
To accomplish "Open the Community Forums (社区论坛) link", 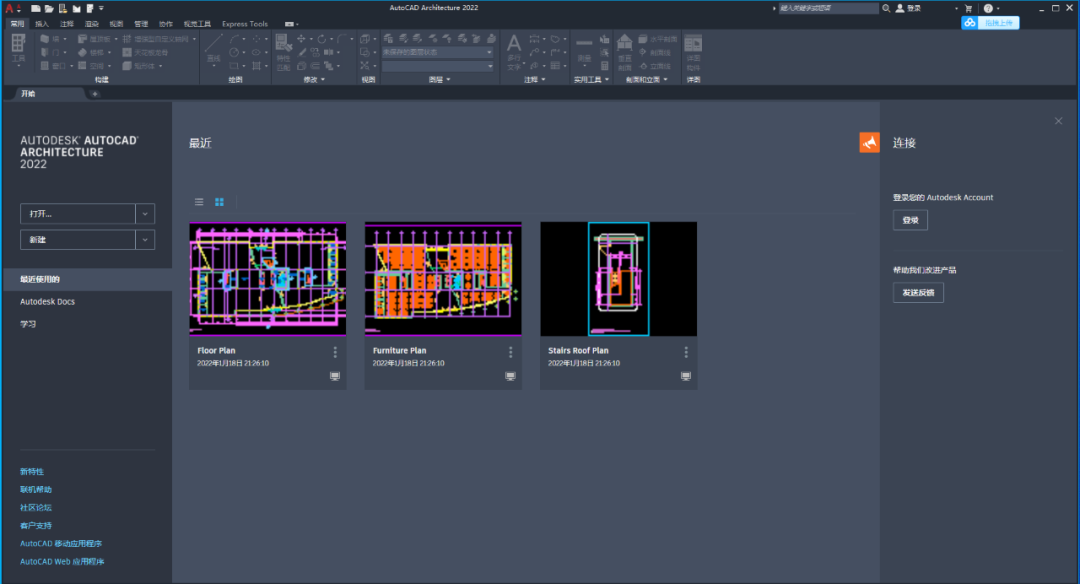I will (x=36, y=508).
